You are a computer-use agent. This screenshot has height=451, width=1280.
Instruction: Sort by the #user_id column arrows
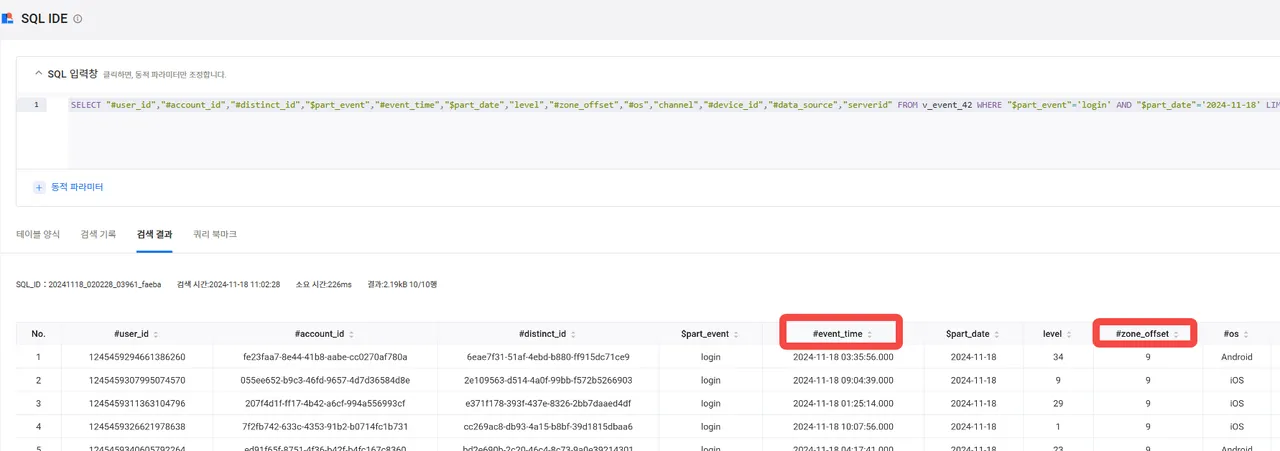click(x=155, y=334)
